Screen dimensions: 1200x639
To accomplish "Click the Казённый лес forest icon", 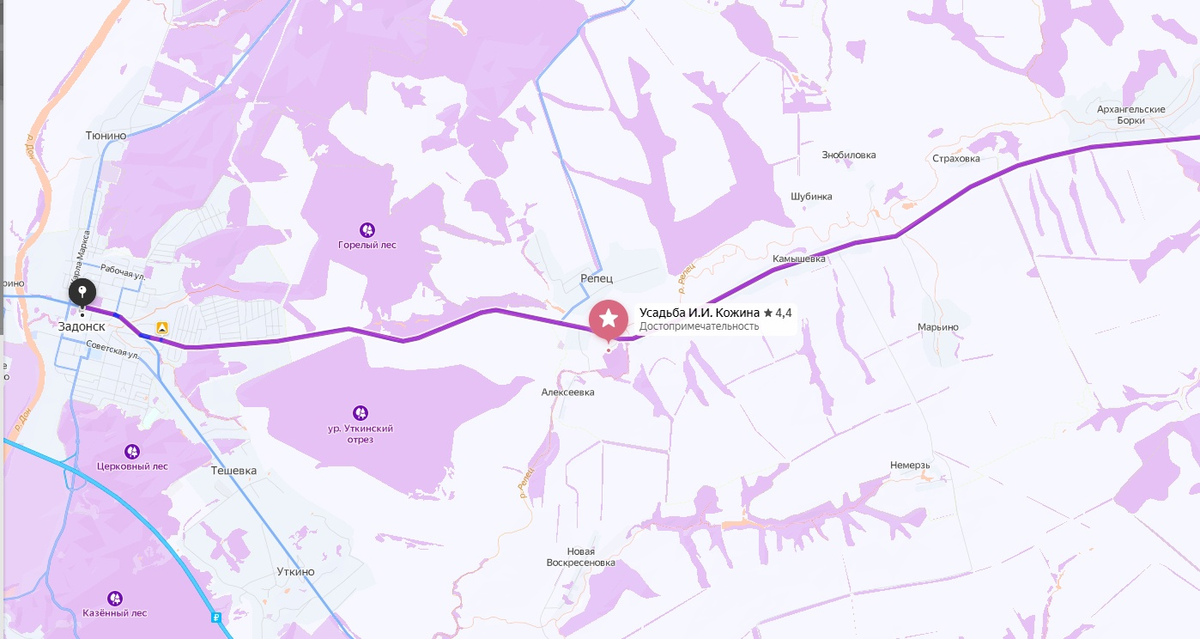I will point(116,598).
